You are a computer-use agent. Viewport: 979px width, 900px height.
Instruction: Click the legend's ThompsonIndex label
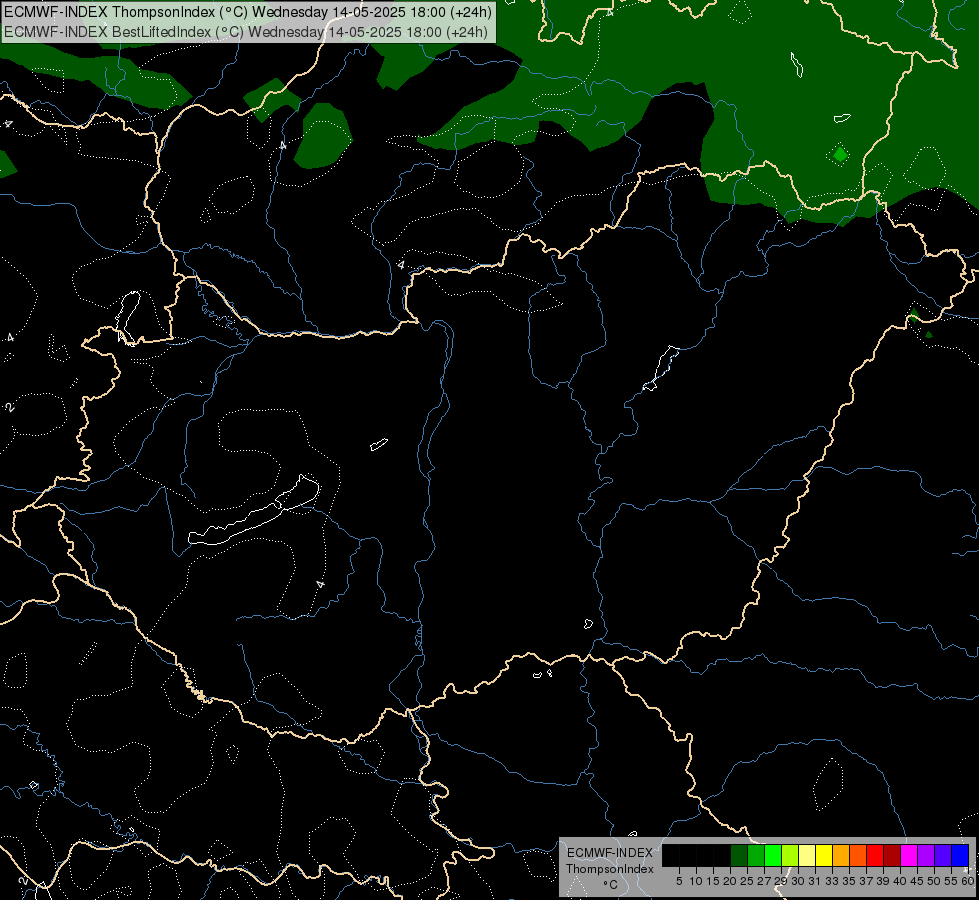(x=610, y=869)
